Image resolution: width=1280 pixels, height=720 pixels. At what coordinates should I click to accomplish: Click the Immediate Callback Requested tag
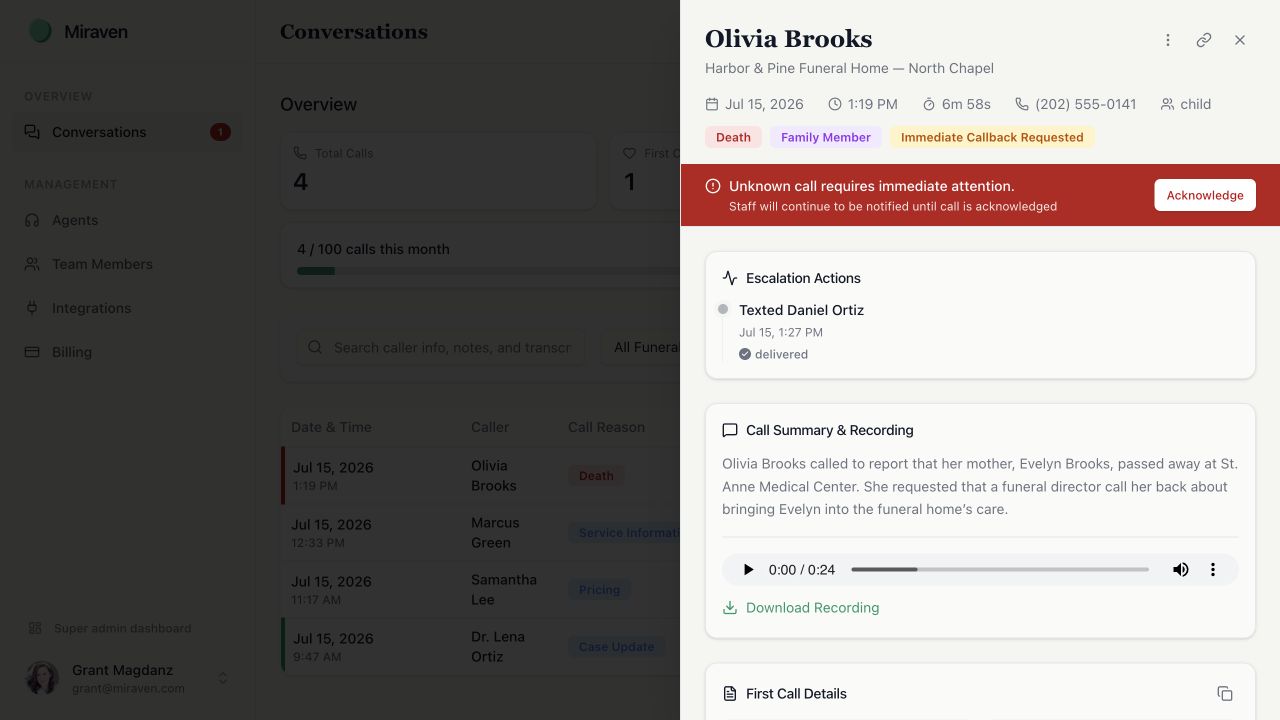[992, 137]
